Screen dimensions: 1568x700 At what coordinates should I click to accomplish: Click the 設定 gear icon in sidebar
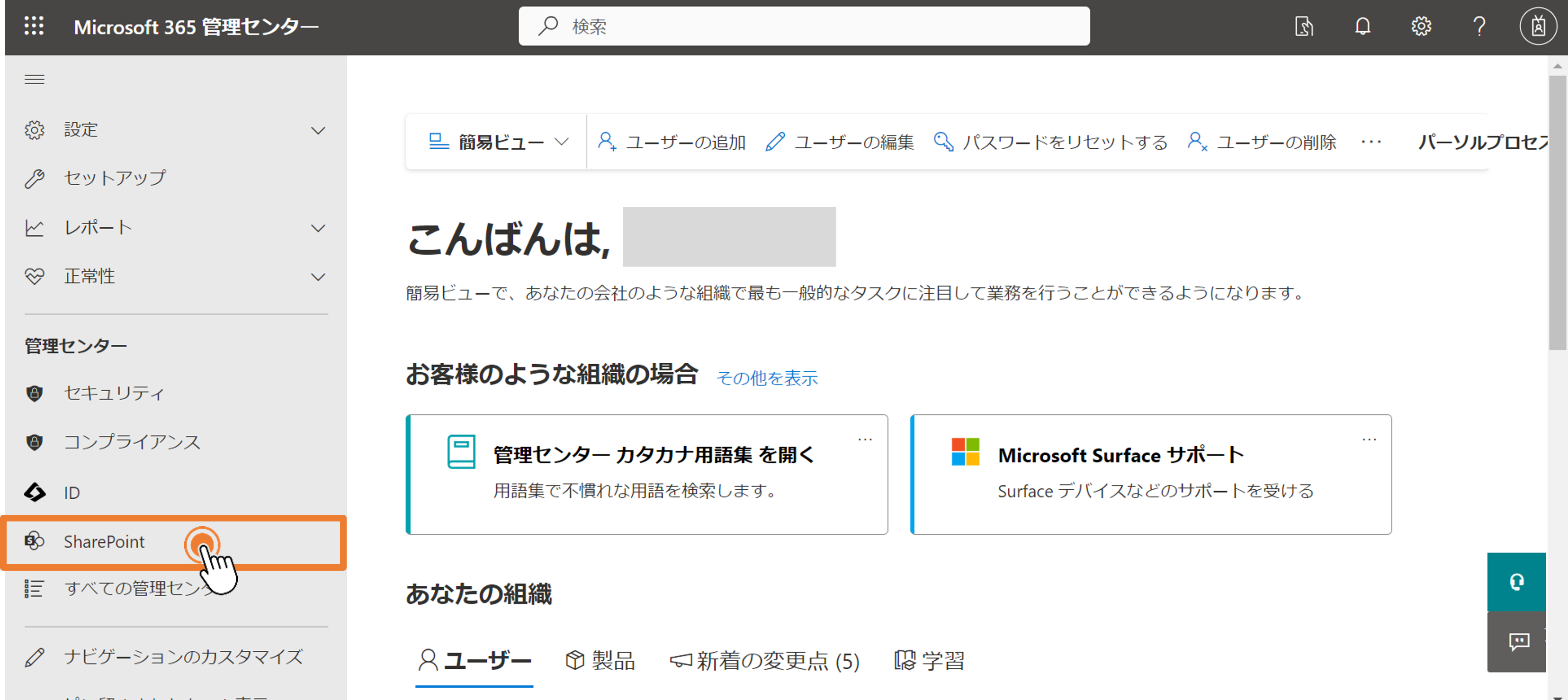(x=35, y=130)
